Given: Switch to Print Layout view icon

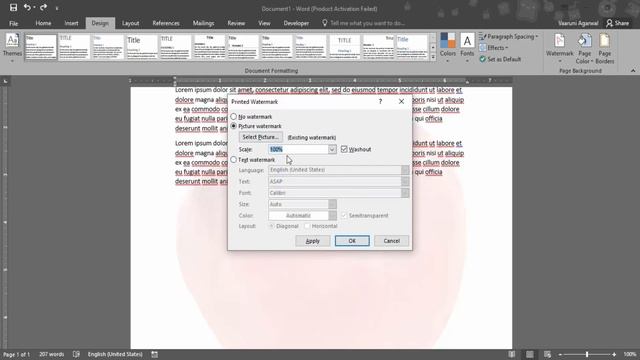Looking at the screenshot, I should click(x=529, y=354).
